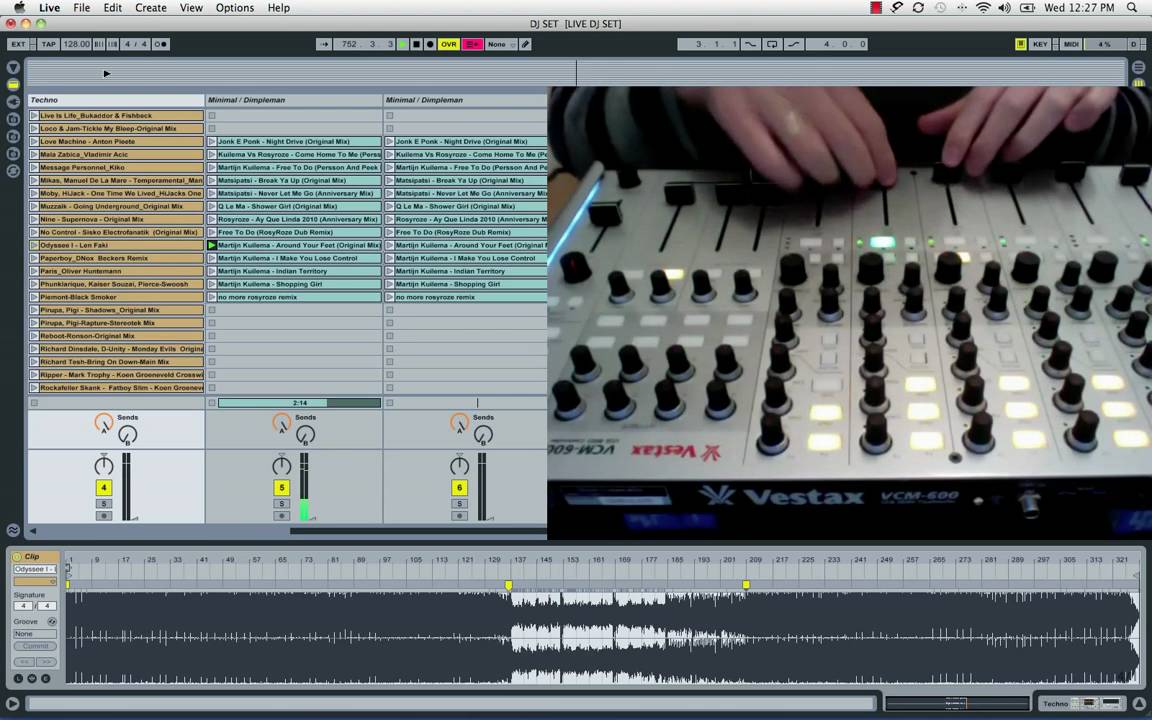The width and height of the screenshot is (1152, 720).
Task: Select the 128.00 tempo field
Action: [76, 44]
